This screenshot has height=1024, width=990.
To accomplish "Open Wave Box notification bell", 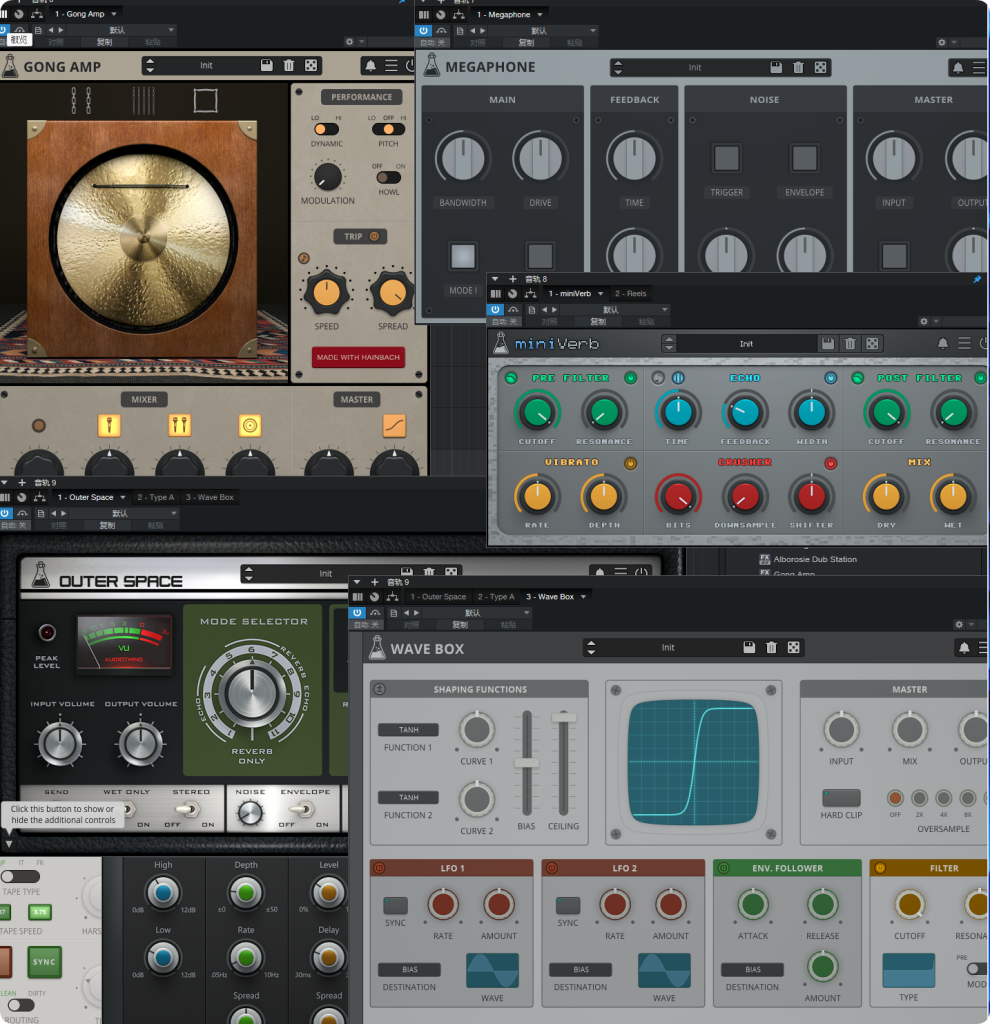I will tap(964, 648).
